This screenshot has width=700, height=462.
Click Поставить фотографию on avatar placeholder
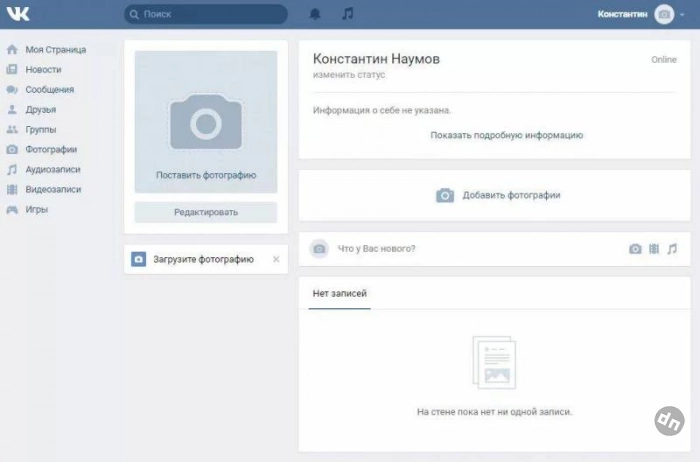(206, 175)
